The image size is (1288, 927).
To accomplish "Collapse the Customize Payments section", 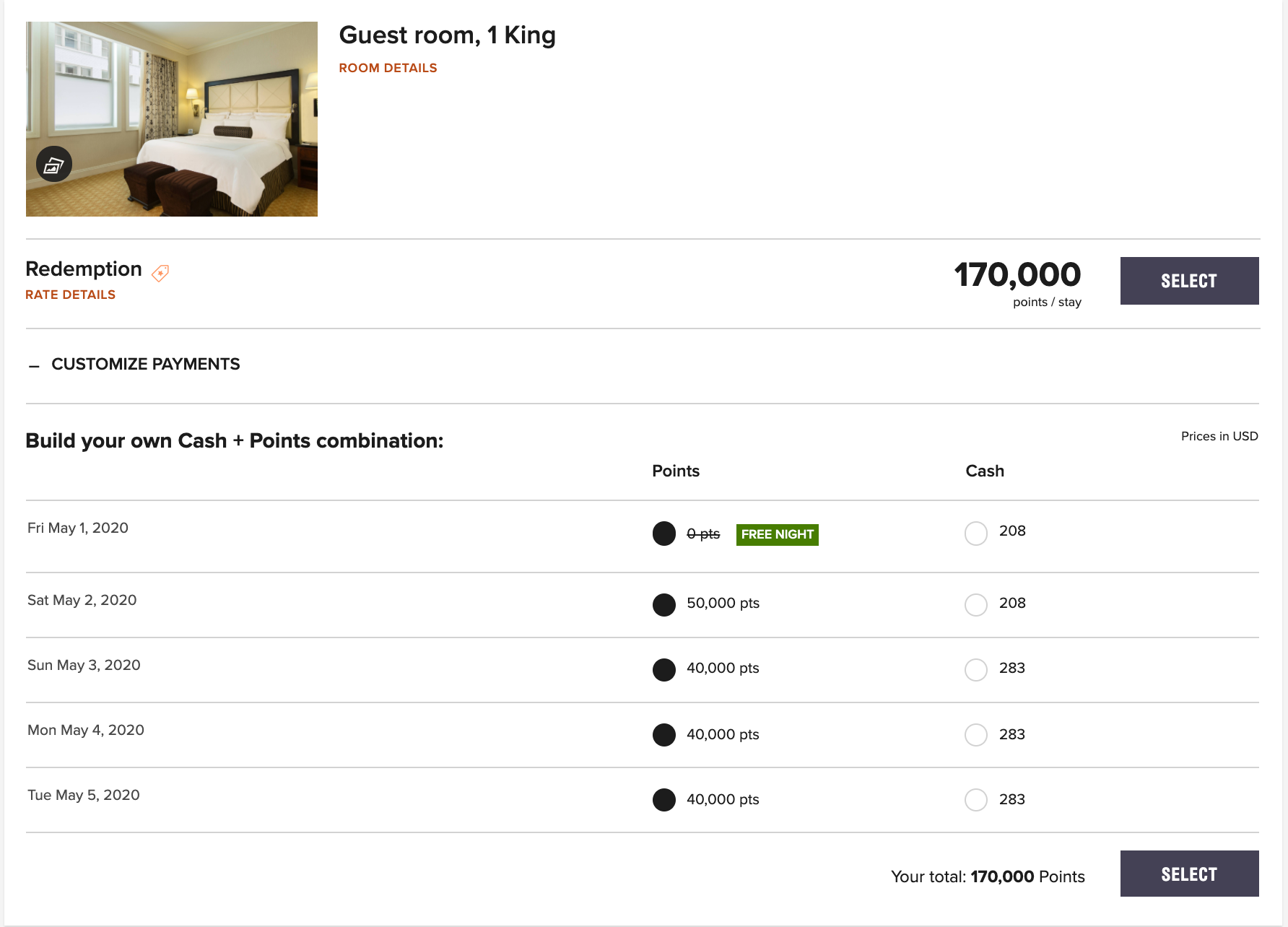I will pos(34,365).
